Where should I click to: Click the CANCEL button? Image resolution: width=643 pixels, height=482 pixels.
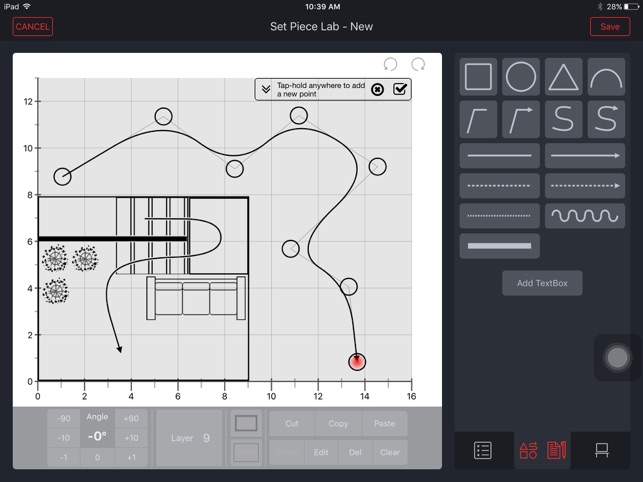pos(32,27)
